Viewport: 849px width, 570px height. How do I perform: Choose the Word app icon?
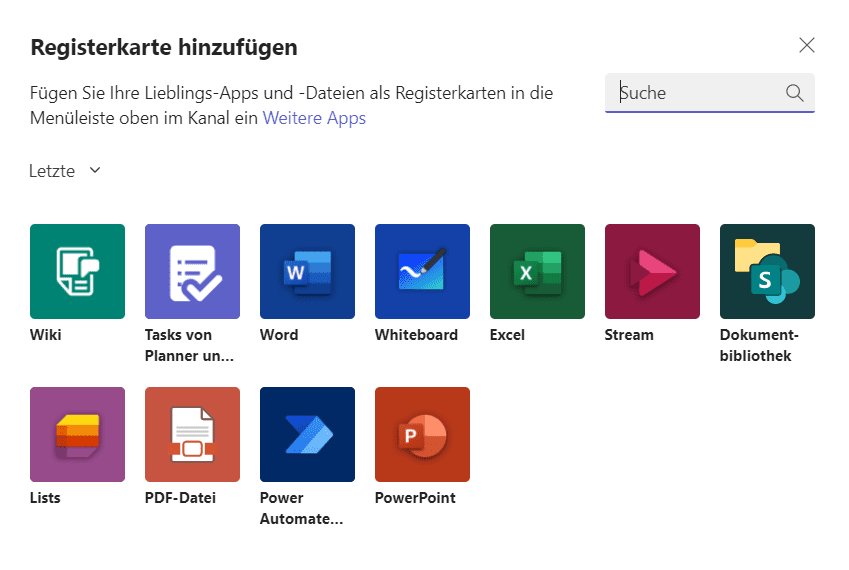[307, 271]
